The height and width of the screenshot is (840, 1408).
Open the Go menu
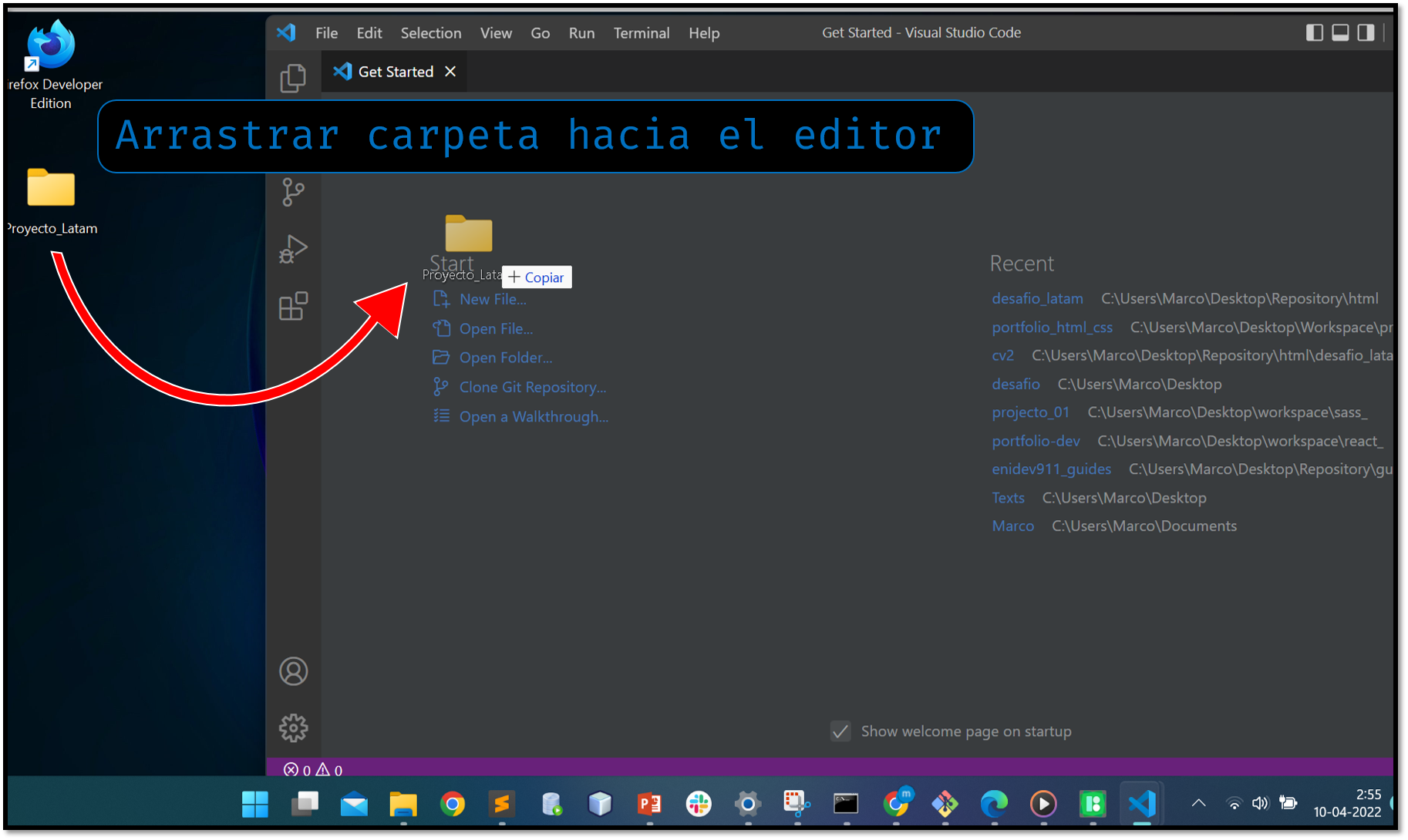tap(540, 33)
